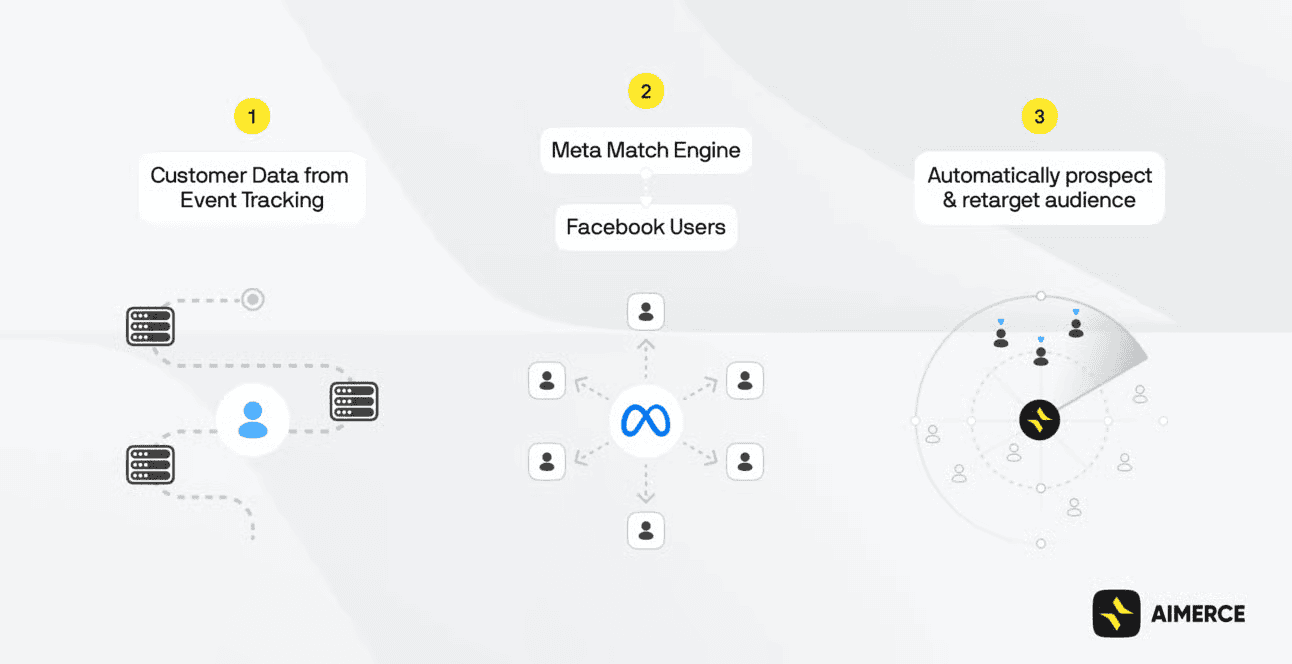The width and height of the screenshot is (1292, 664).
Task: Click the Facebook Users label
Action: click(x=646, y=227)
